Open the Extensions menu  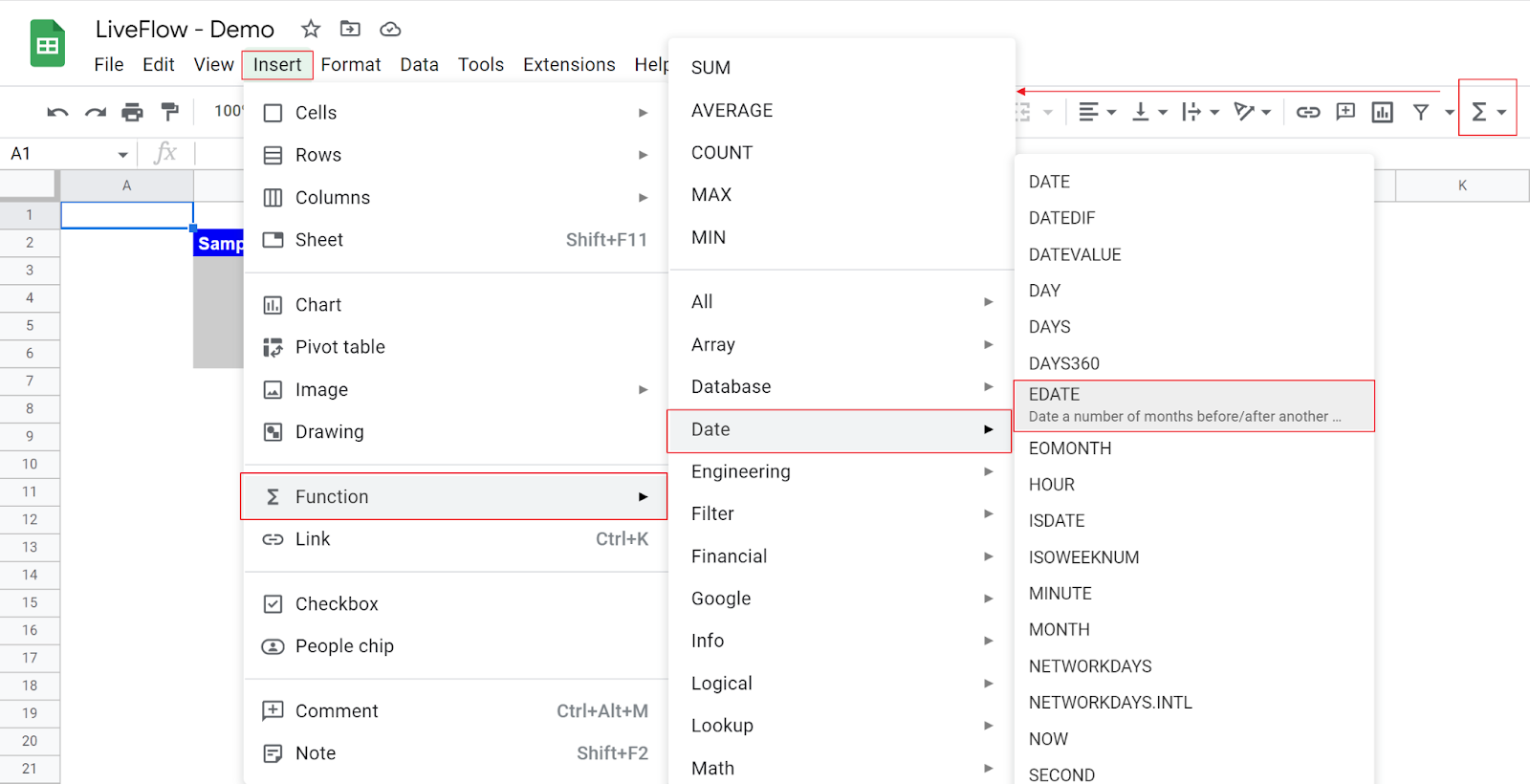click(569, 64)
